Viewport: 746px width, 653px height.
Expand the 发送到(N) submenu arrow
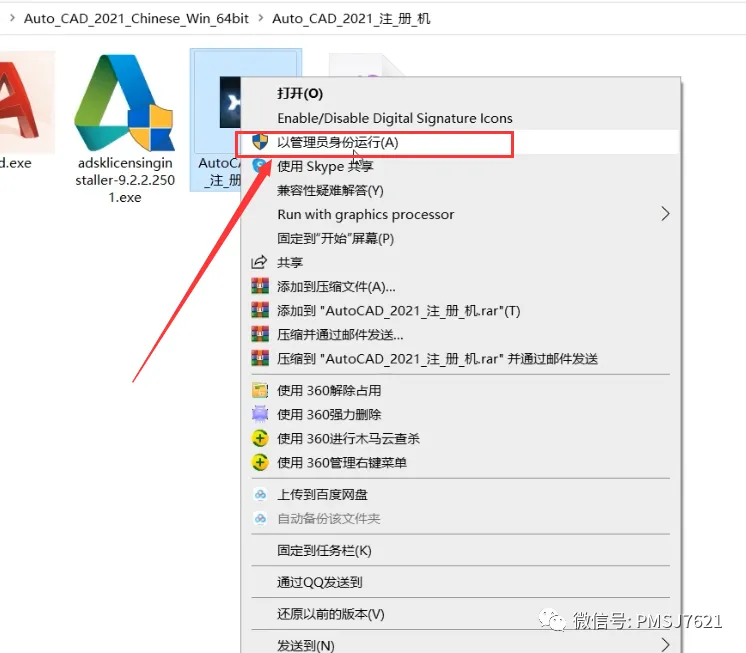click(665, 645)
